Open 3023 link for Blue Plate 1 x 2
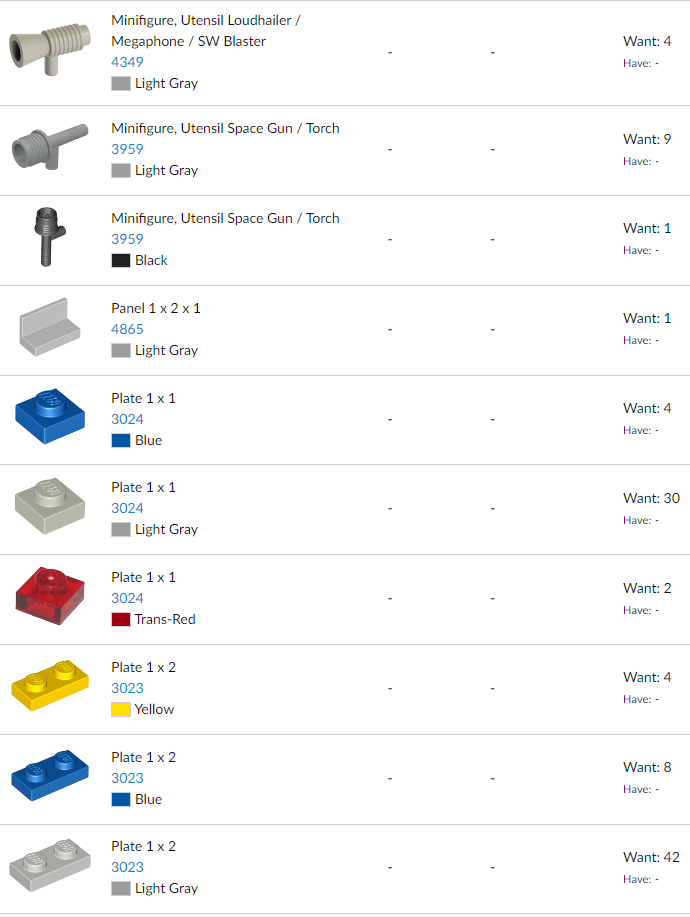This screenshot has height=917, width=690. [x=127, y=778]
